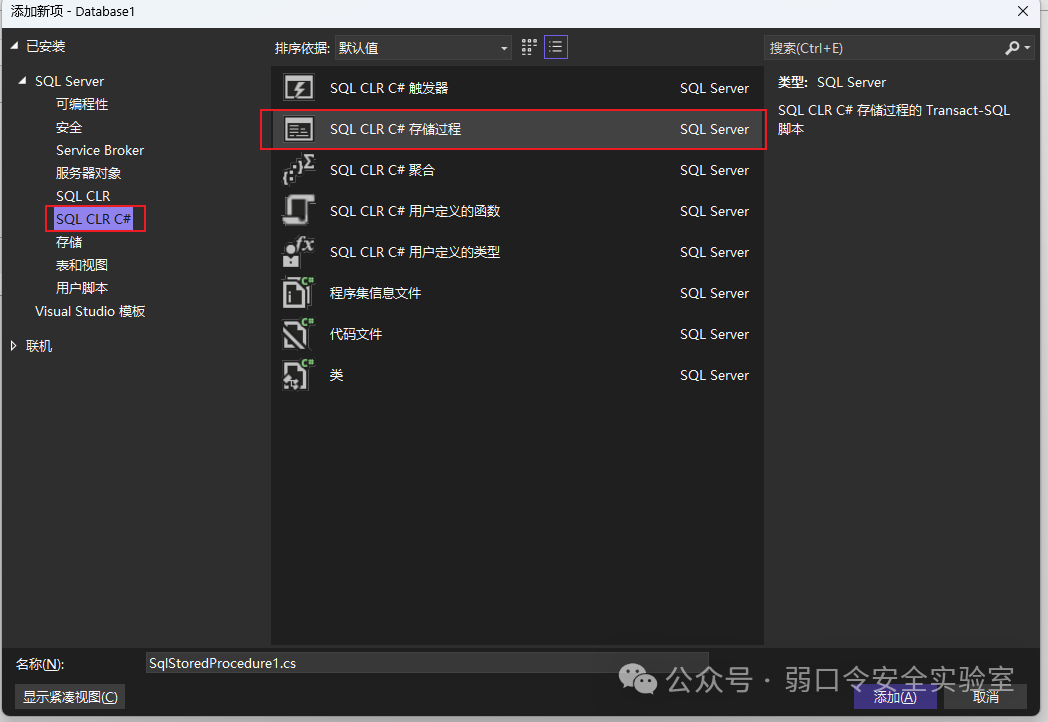The image size is (1048, 722).
Task: Click the 用户定义的类型 fx icon
Action: [298, 252]
